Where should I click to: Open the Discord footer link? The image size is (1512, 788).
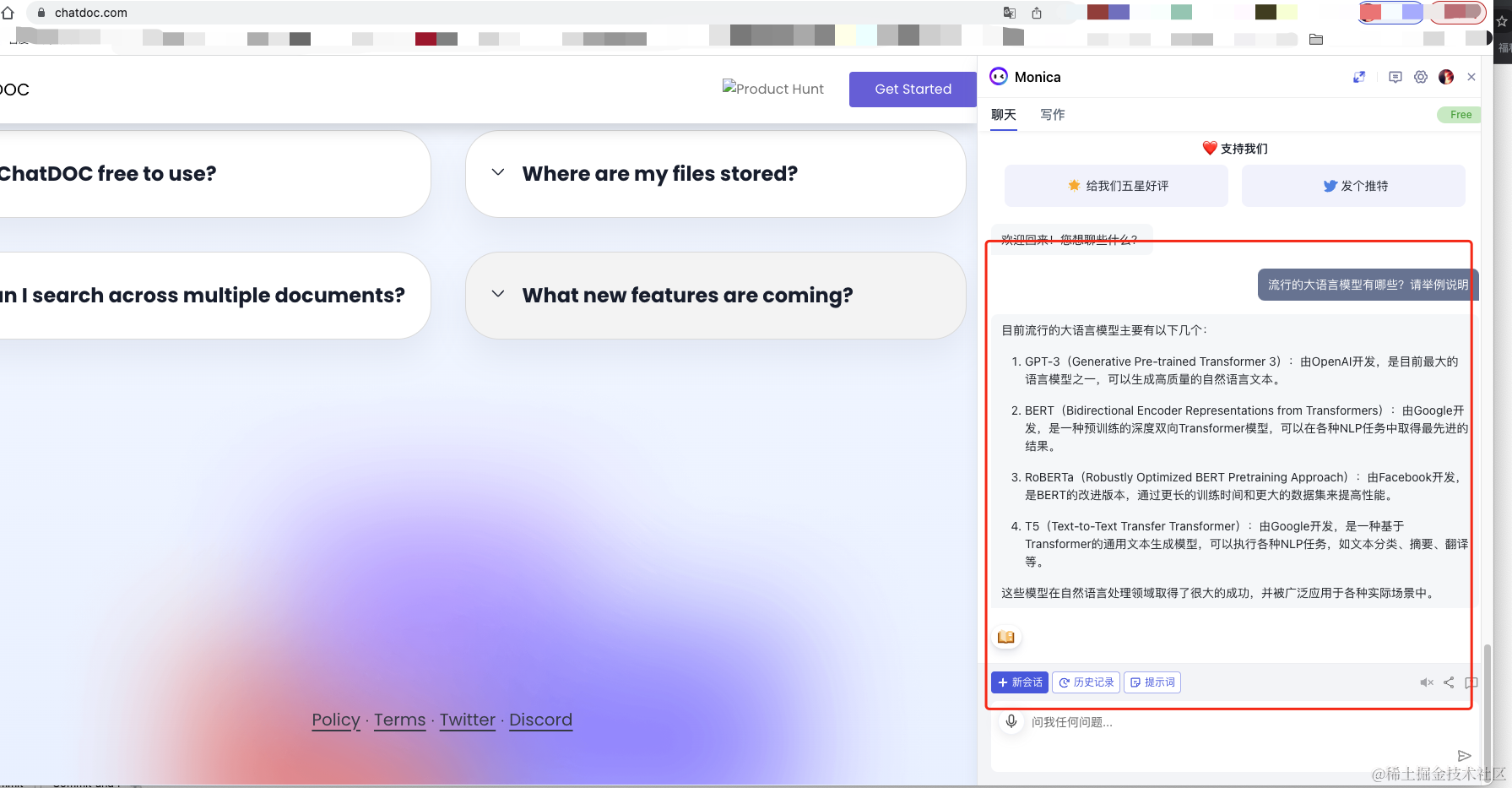click(x=540, y=720)
